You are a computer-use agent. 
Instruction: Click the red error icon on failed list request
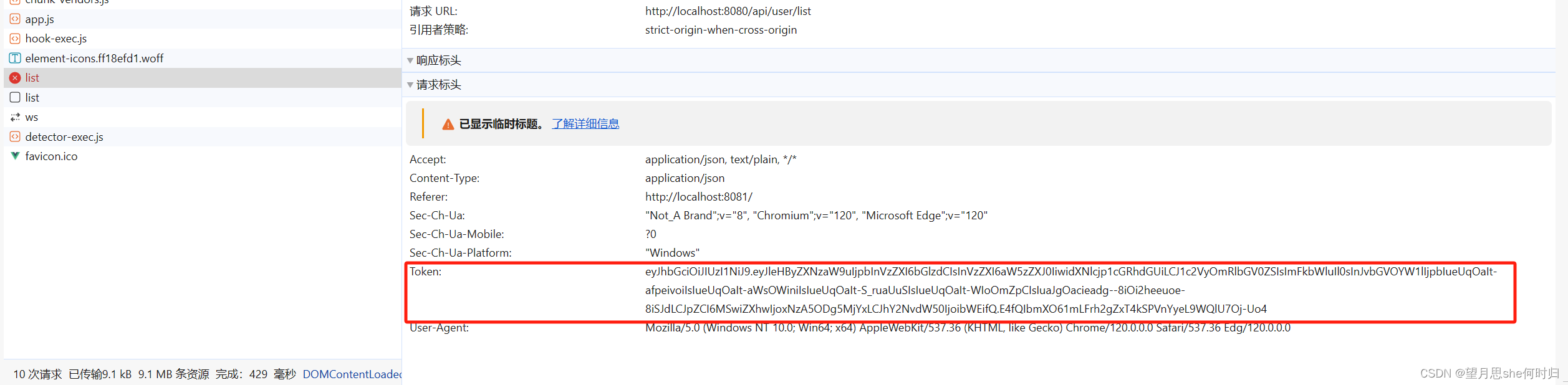click(15, 78)
